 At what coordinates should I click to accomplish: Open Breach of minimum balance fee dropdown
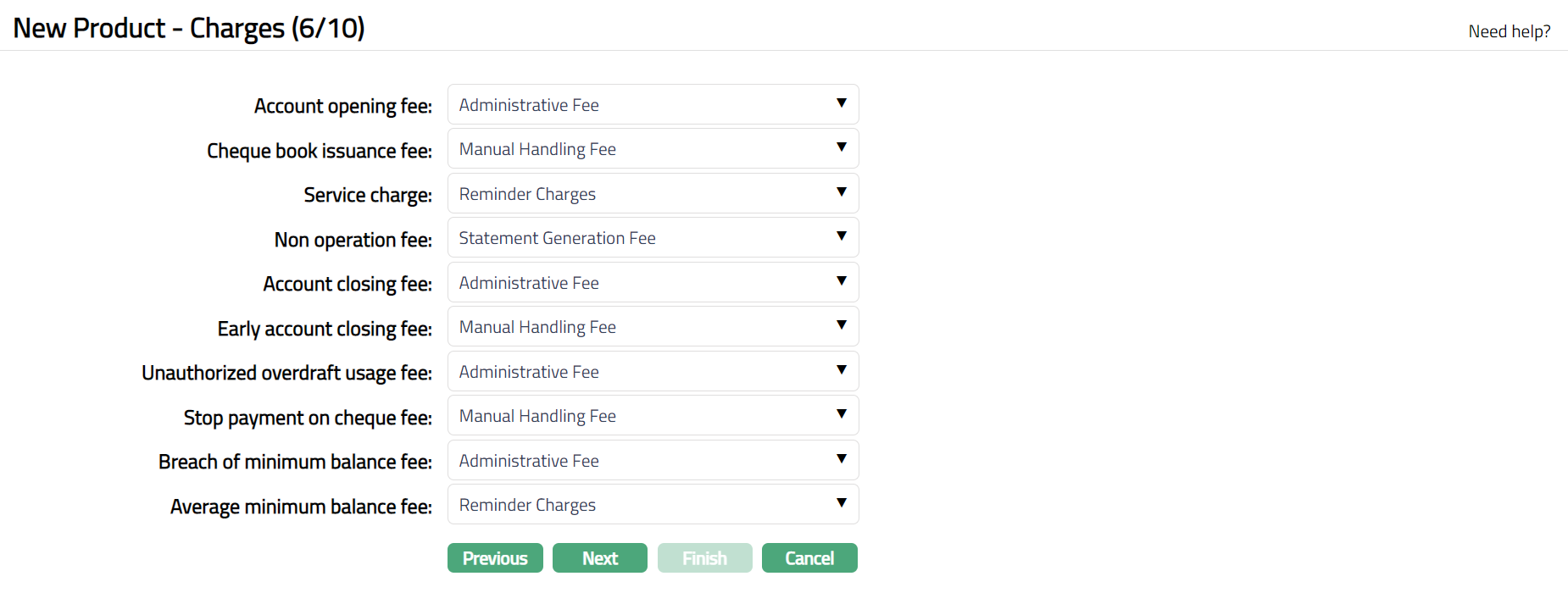pyautogui.click(x=653, y=461)
